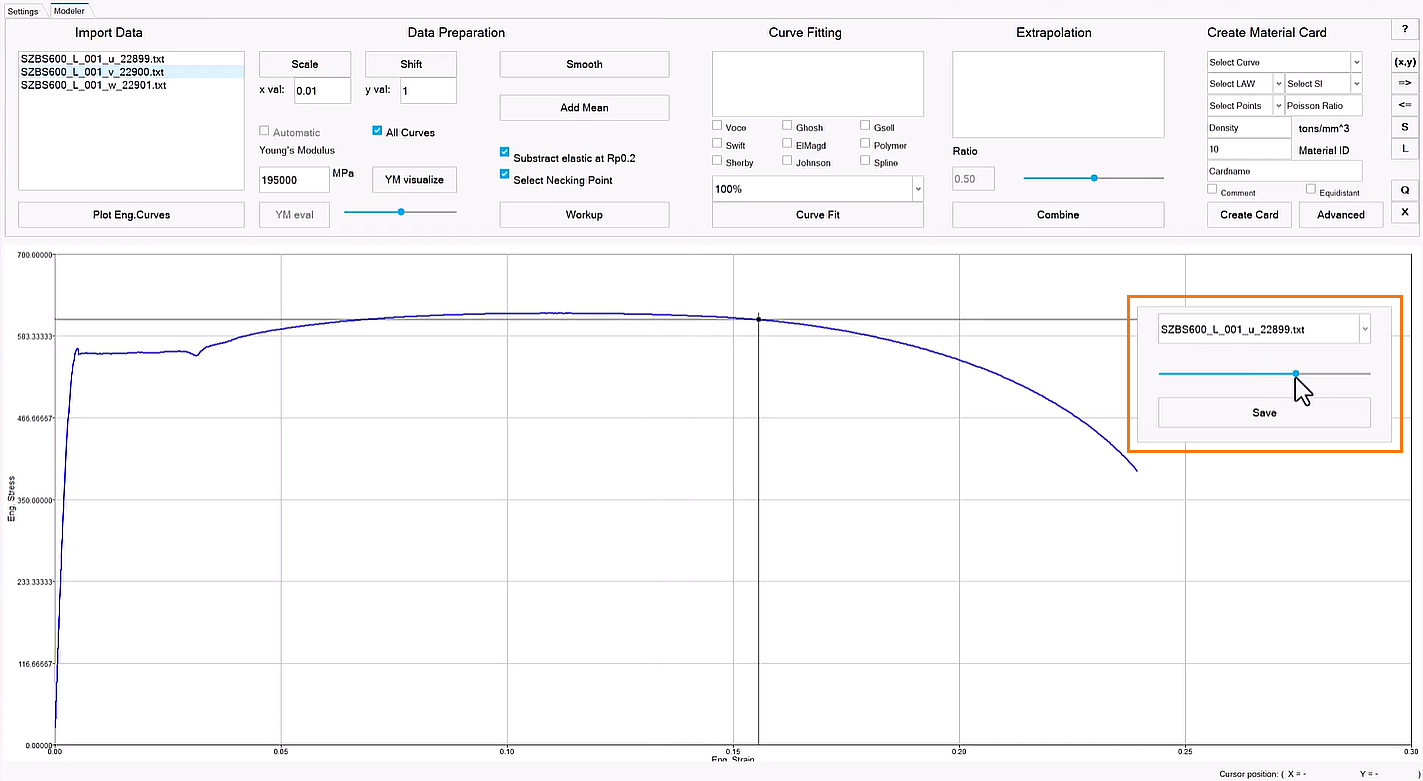Click the X button in side toolbar

tap(1404, 212)
